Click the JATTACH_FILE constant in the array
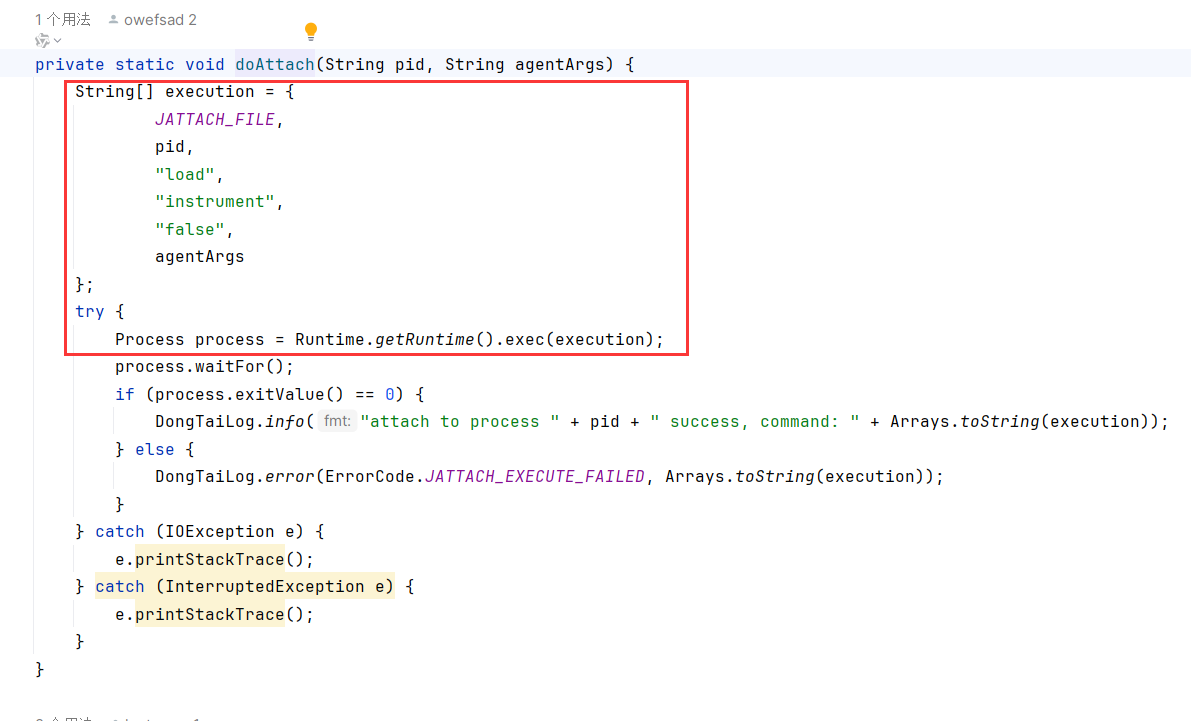Image resolution: width=1191 pixels, height=721 pixels. pos(214,119)
